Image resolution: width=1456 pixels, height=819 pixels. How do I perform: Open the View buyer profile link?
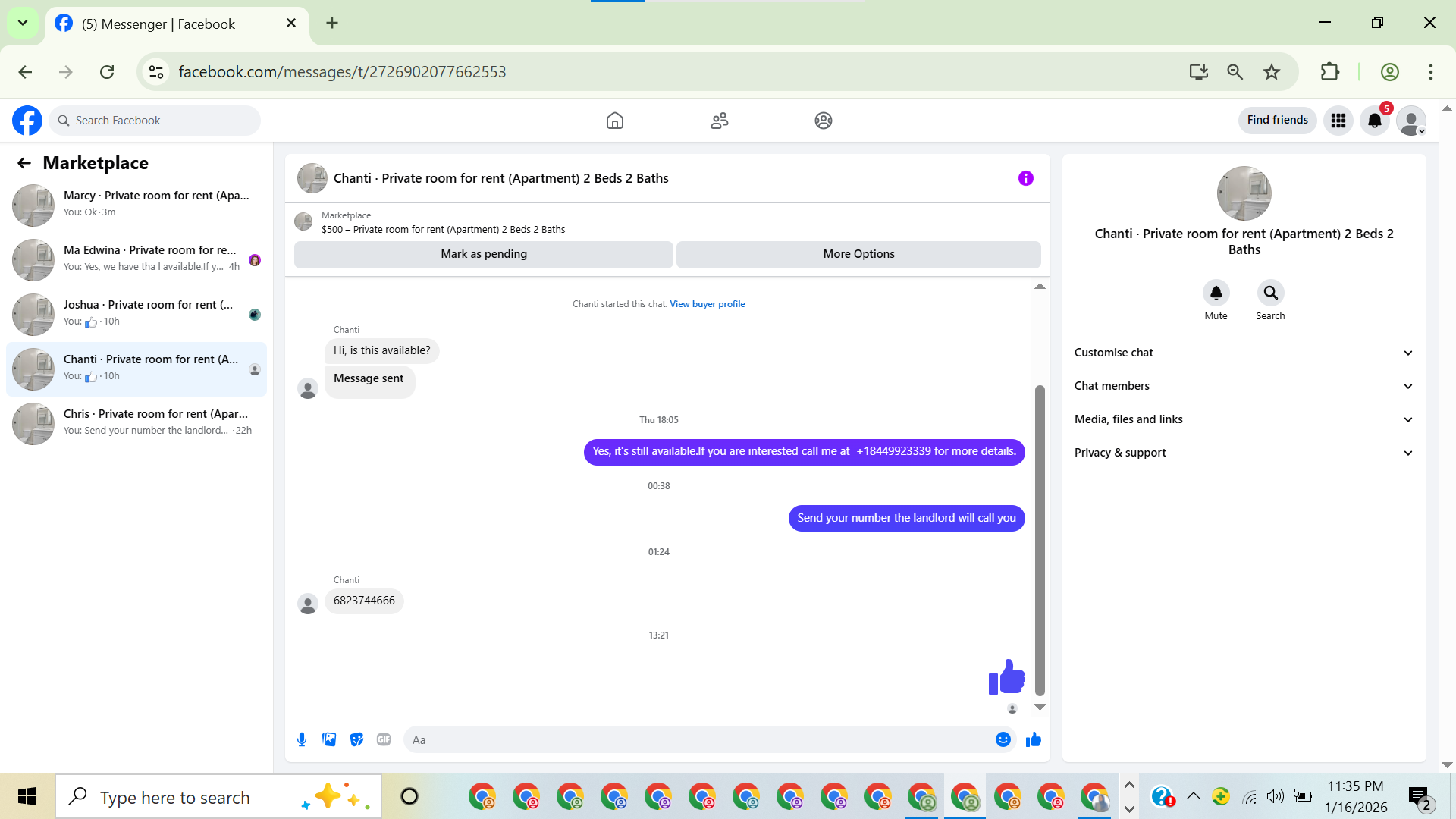707,304
